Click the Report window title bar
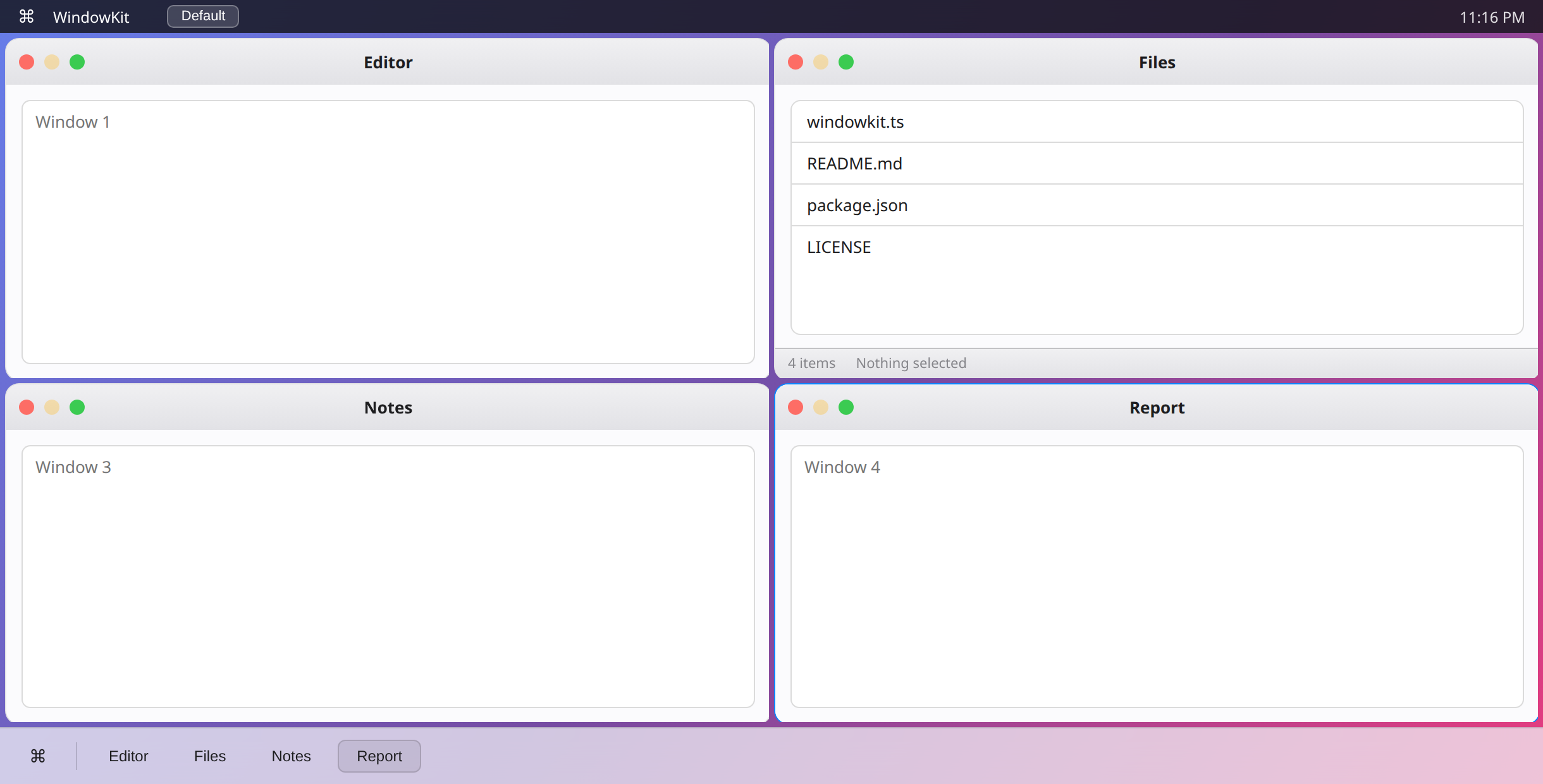The height and width of the screenshot is (784, 1543). click(x=1157, y=407)
